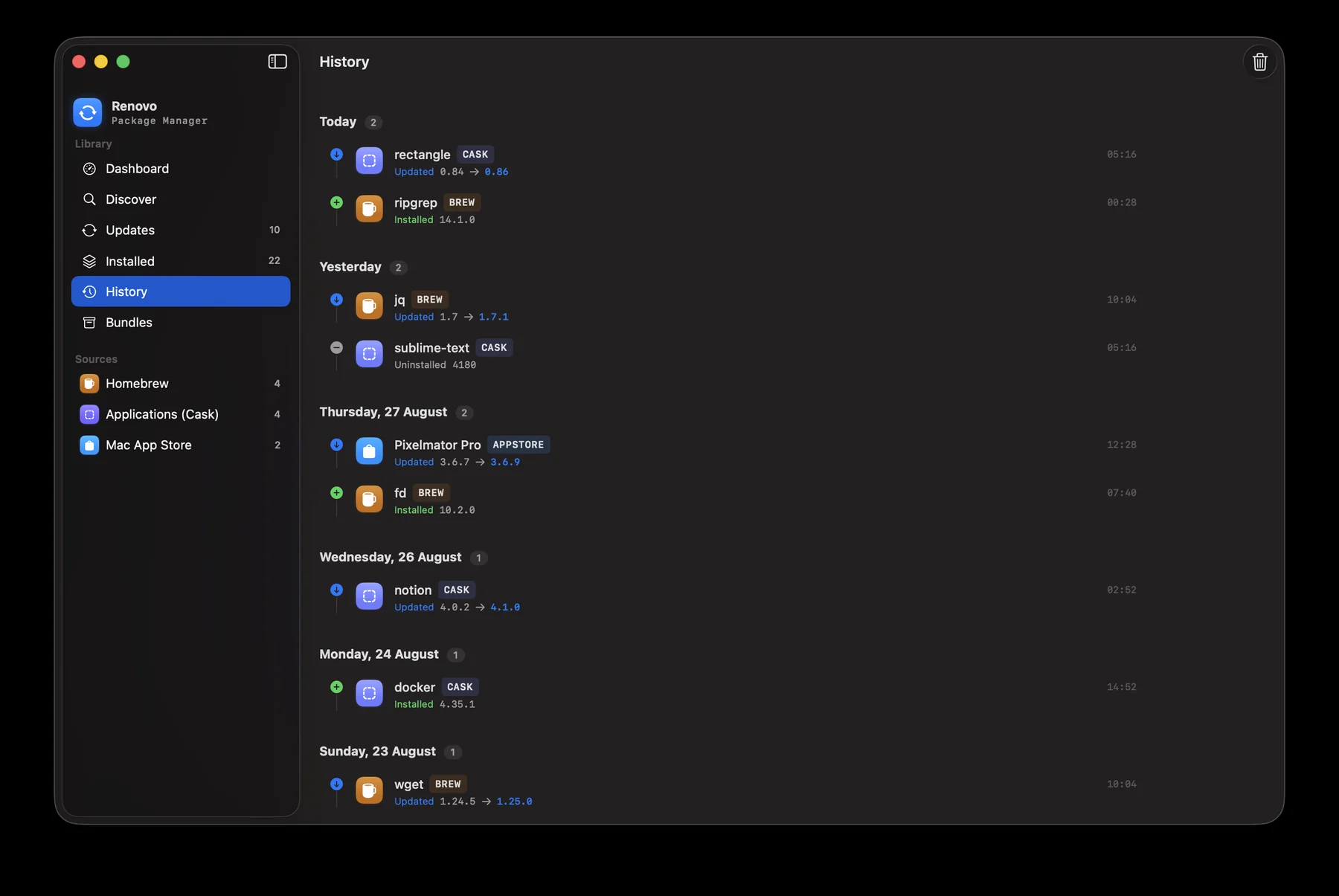The image size is (1339, 896).
Task: Click the notion cask app icon
Action: (369, 596)
